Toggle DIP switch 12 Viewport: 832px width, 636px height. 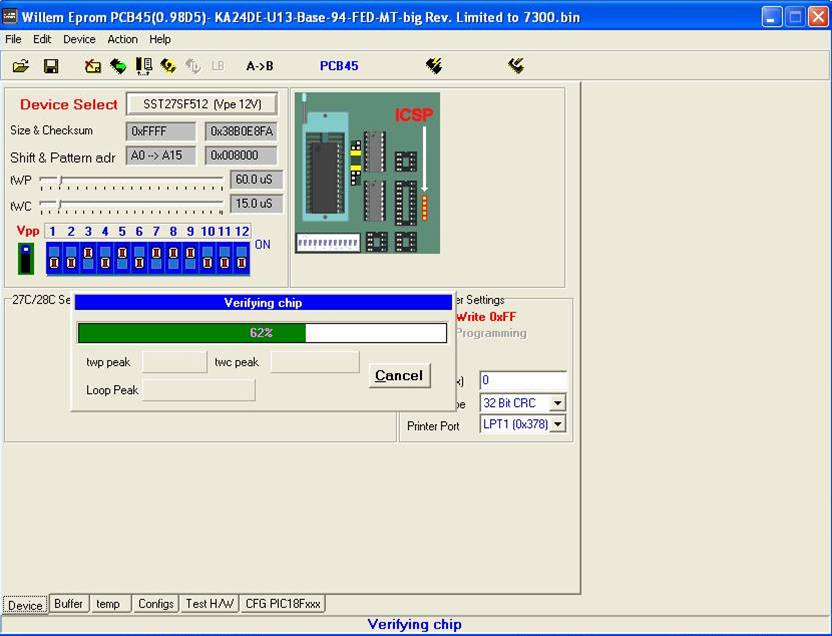pos(241,258)
